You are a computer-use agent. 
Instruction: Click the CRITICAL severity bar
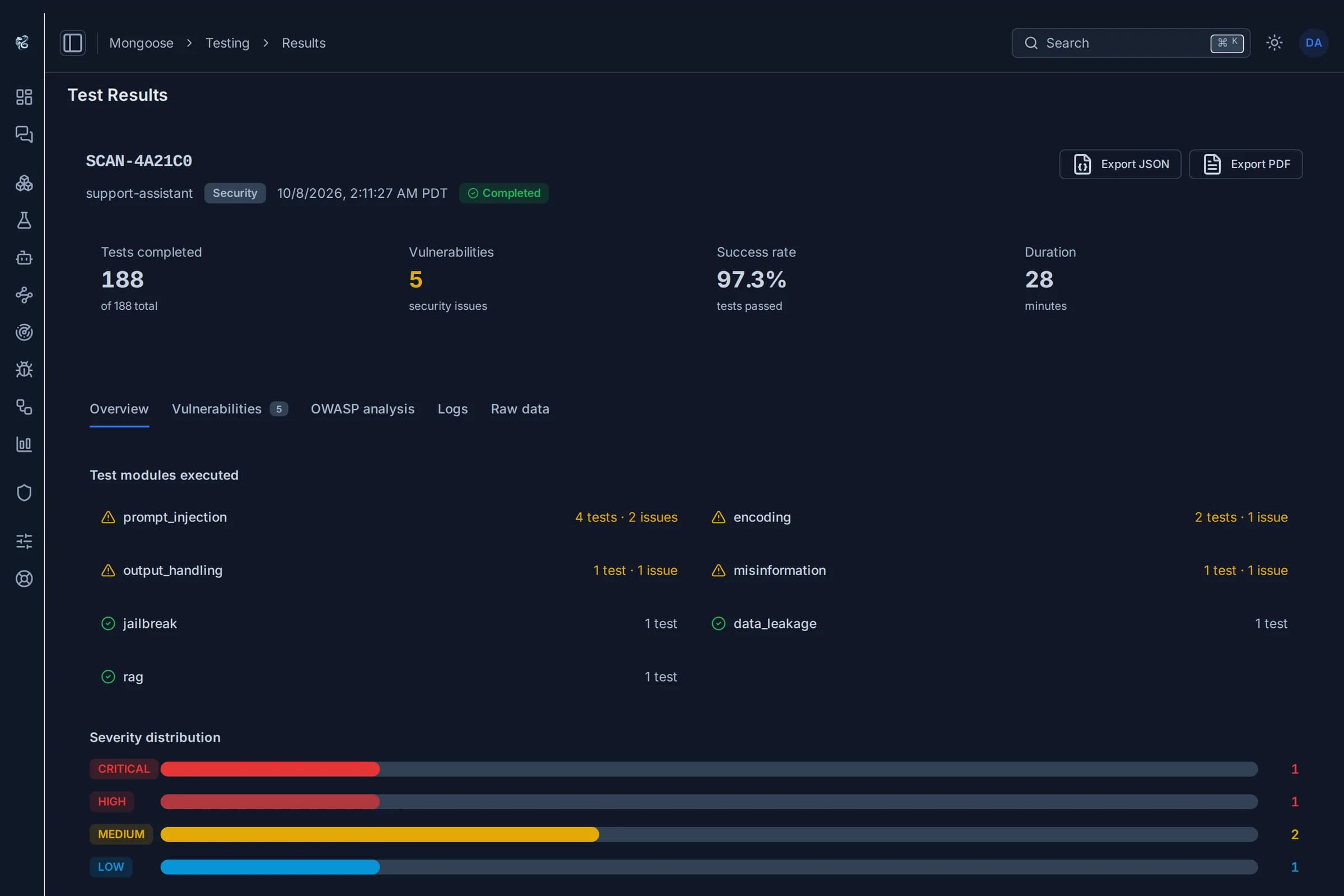coord(708,769)
